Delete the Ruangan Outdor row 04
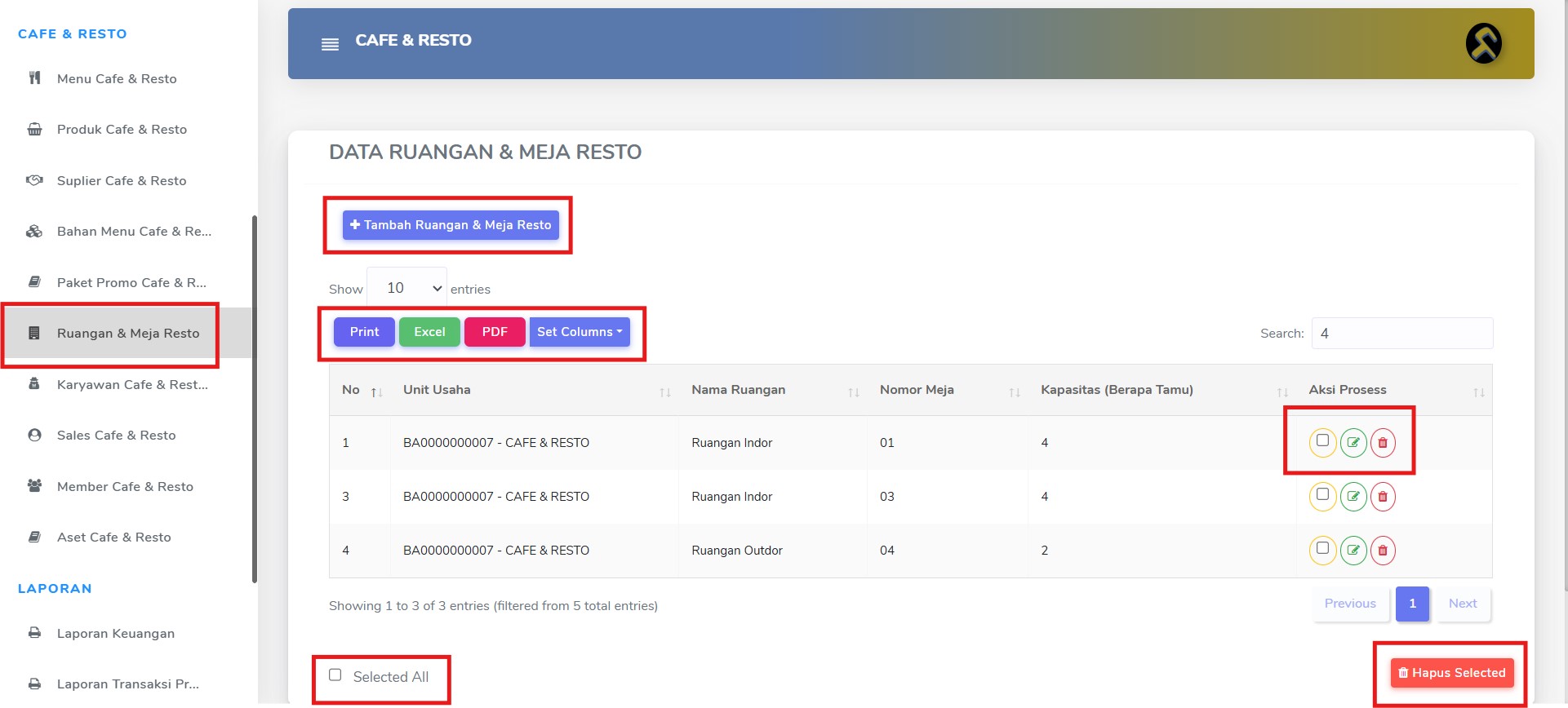Screen dimensions: 1568x708 tap(1382, 550)
